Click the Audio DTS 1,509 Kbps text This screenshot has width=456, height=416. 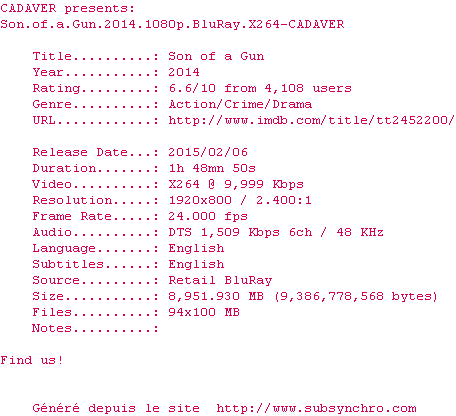coord(224,232)
